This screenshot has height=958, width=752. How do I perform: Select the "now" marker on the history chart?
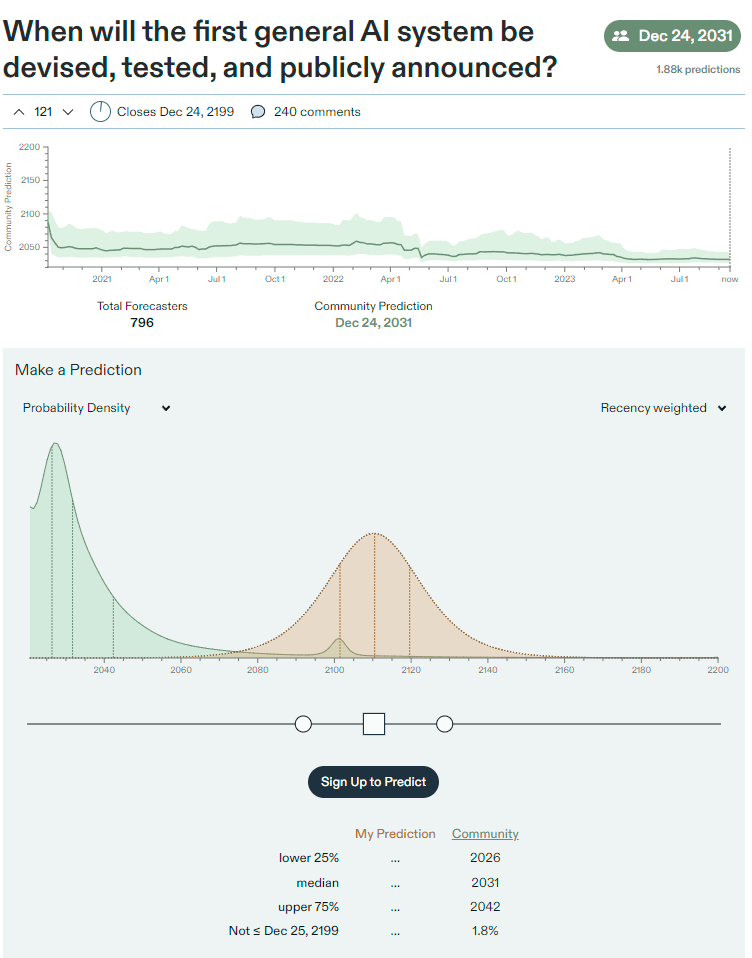[730, 279]
